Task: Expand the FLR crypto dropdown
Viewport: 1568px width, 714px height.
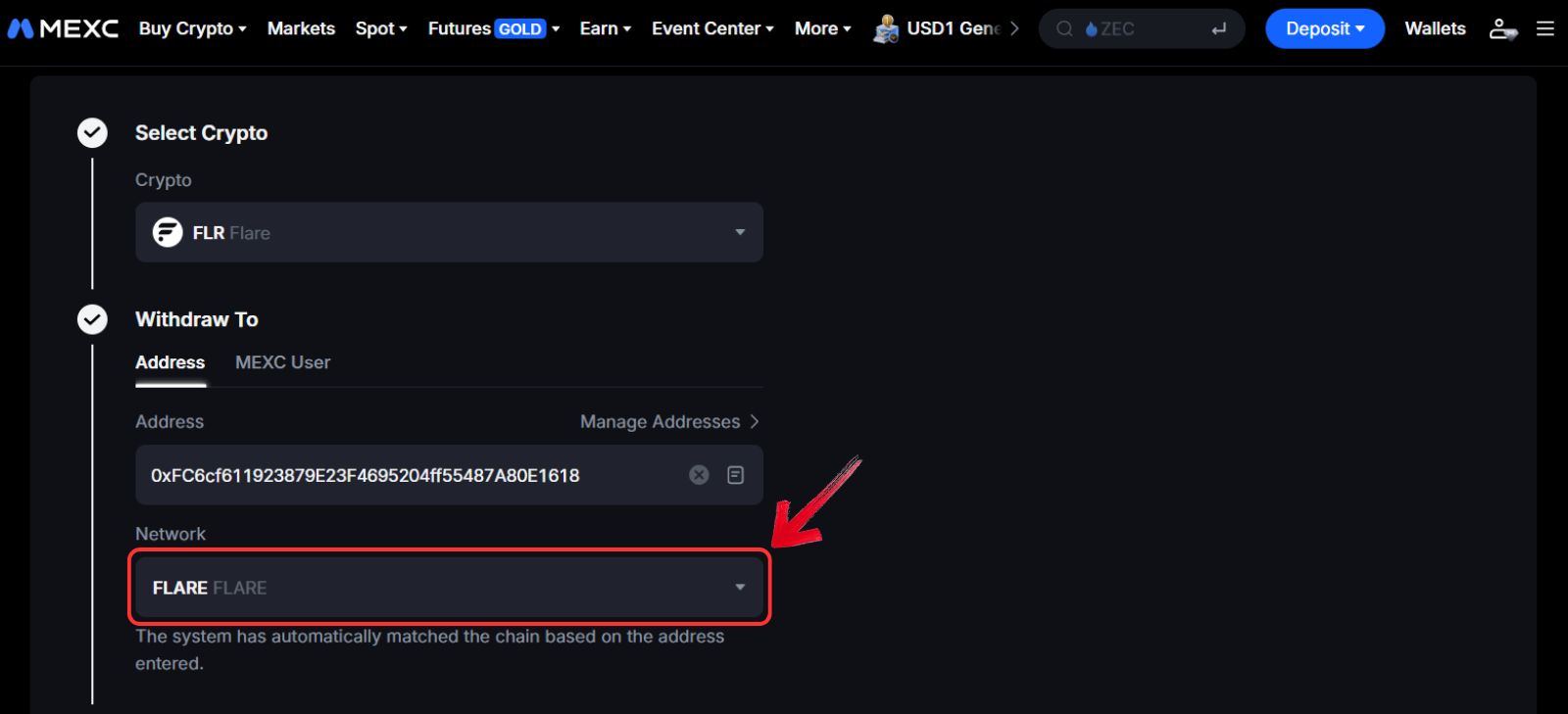Action: coord(740,232)
